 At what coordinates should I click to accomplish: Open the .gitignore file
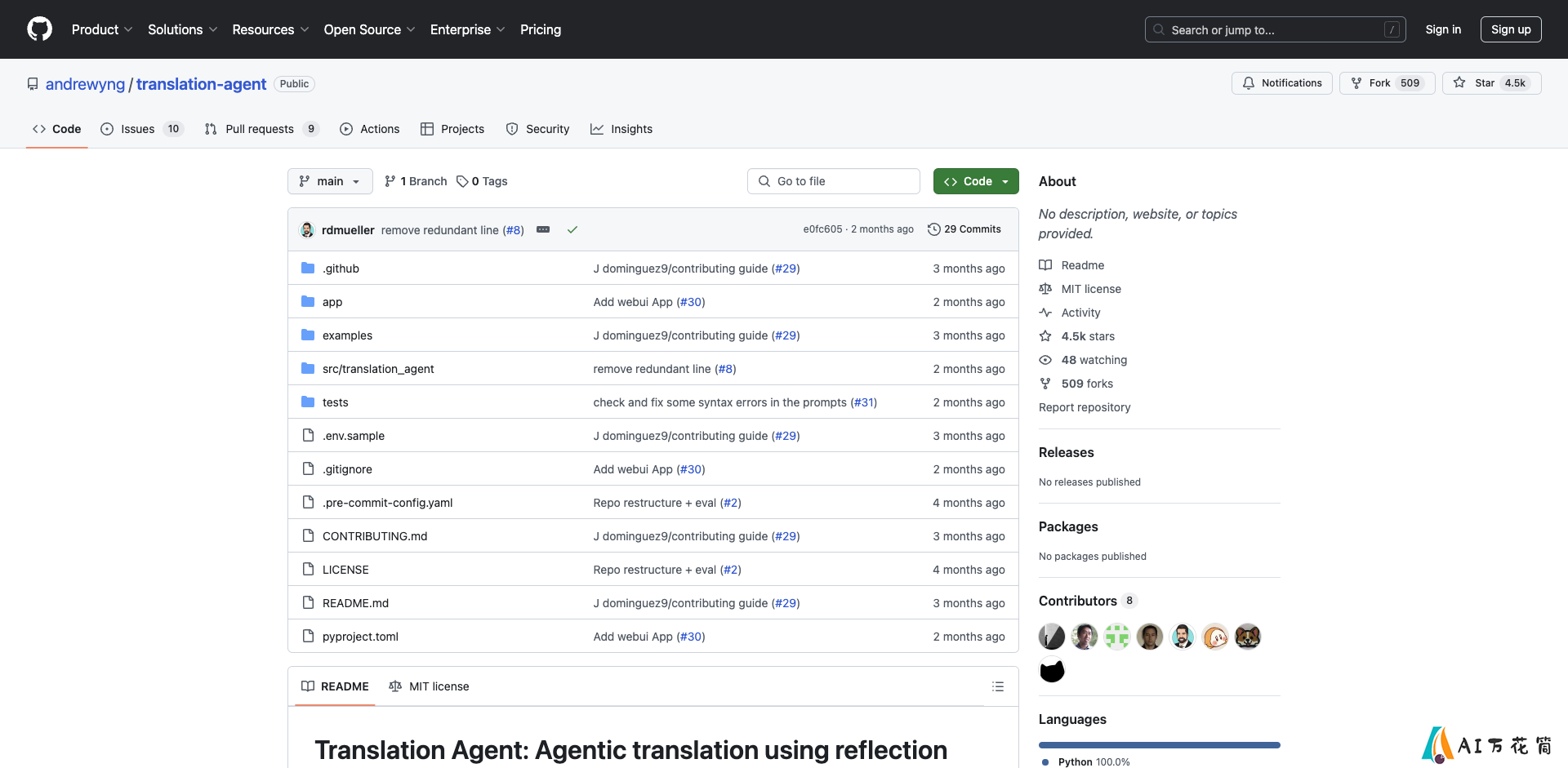coord(347,469)
